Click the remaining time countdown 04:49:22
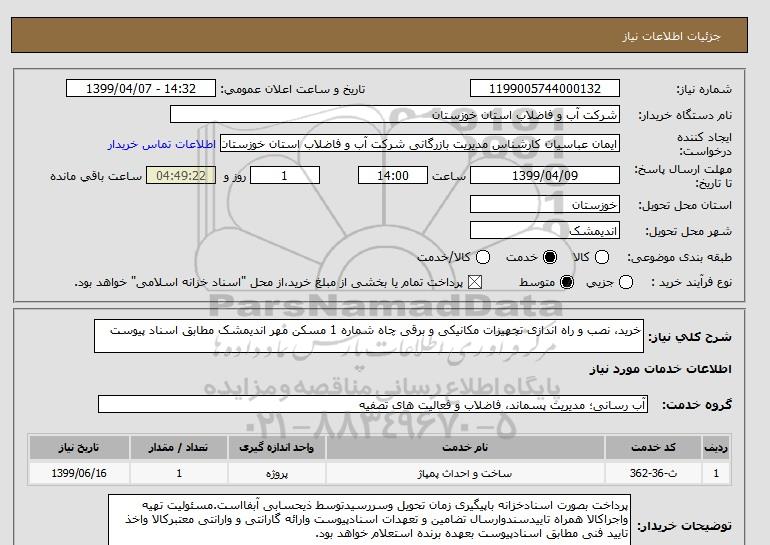 coord(181,175)
